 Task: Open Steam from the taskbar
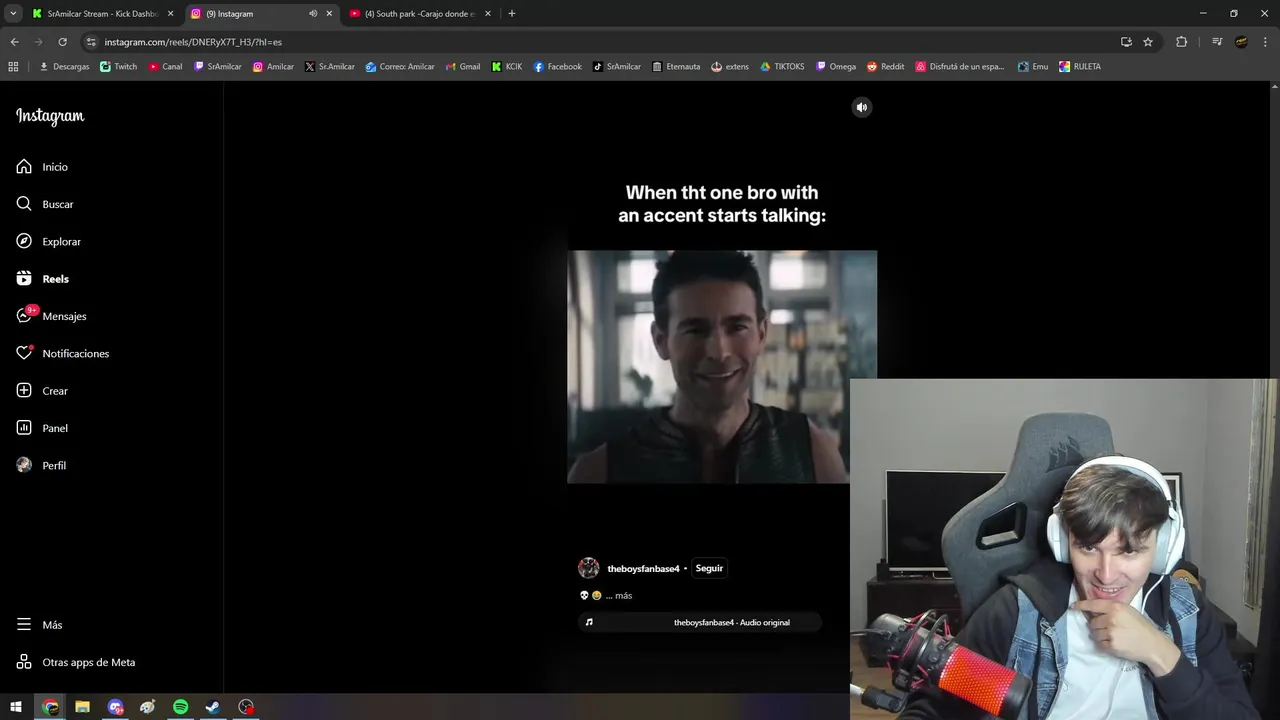click(213, 707)
